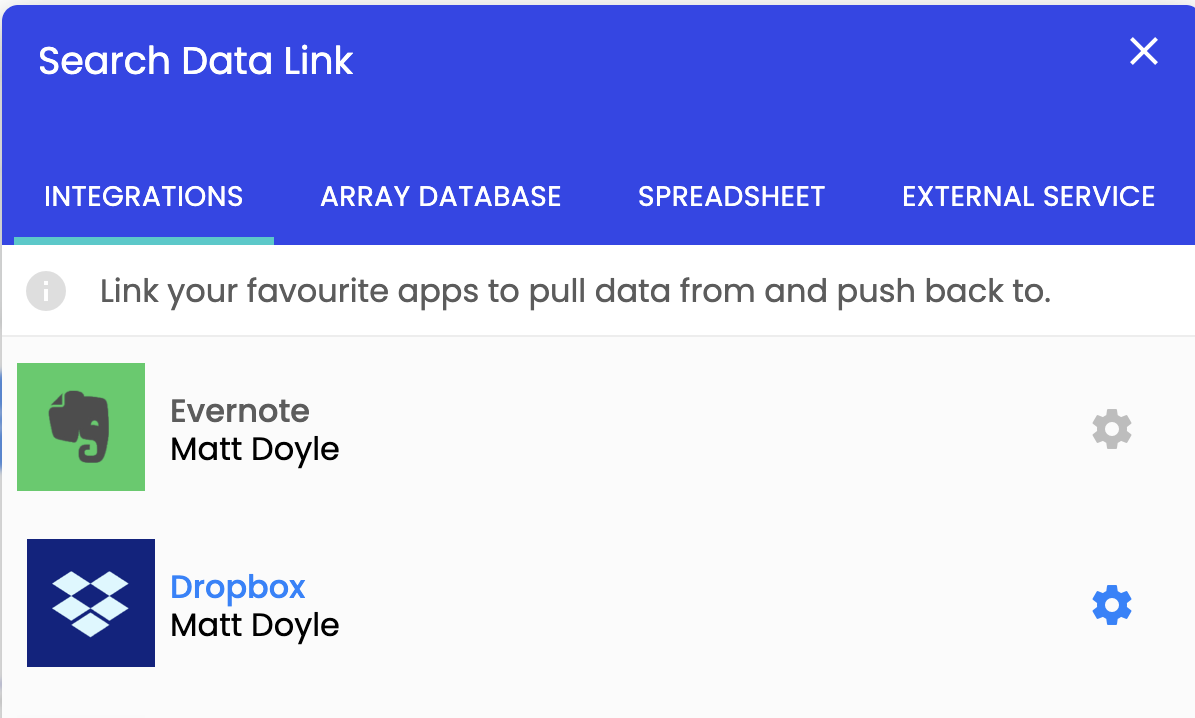
Task: Open the Spreadsheet tab
Action: click(732, 197)
